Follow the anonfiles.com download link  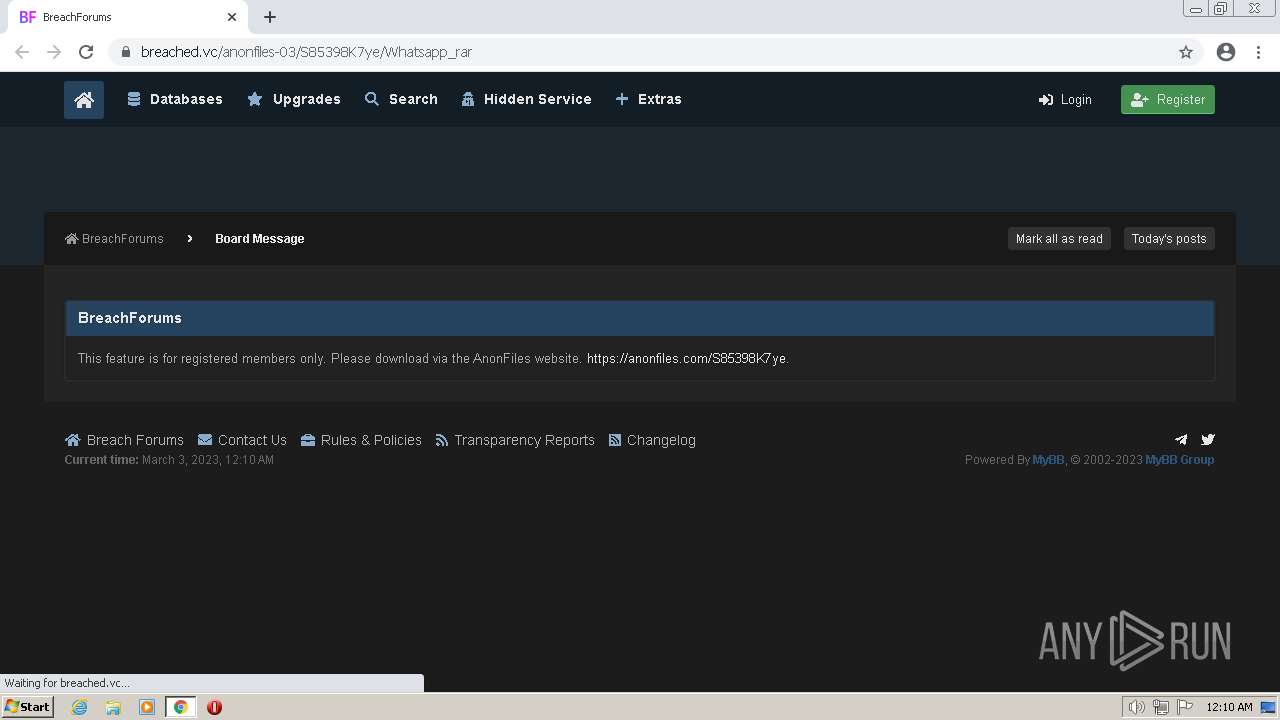click(687, 359)
